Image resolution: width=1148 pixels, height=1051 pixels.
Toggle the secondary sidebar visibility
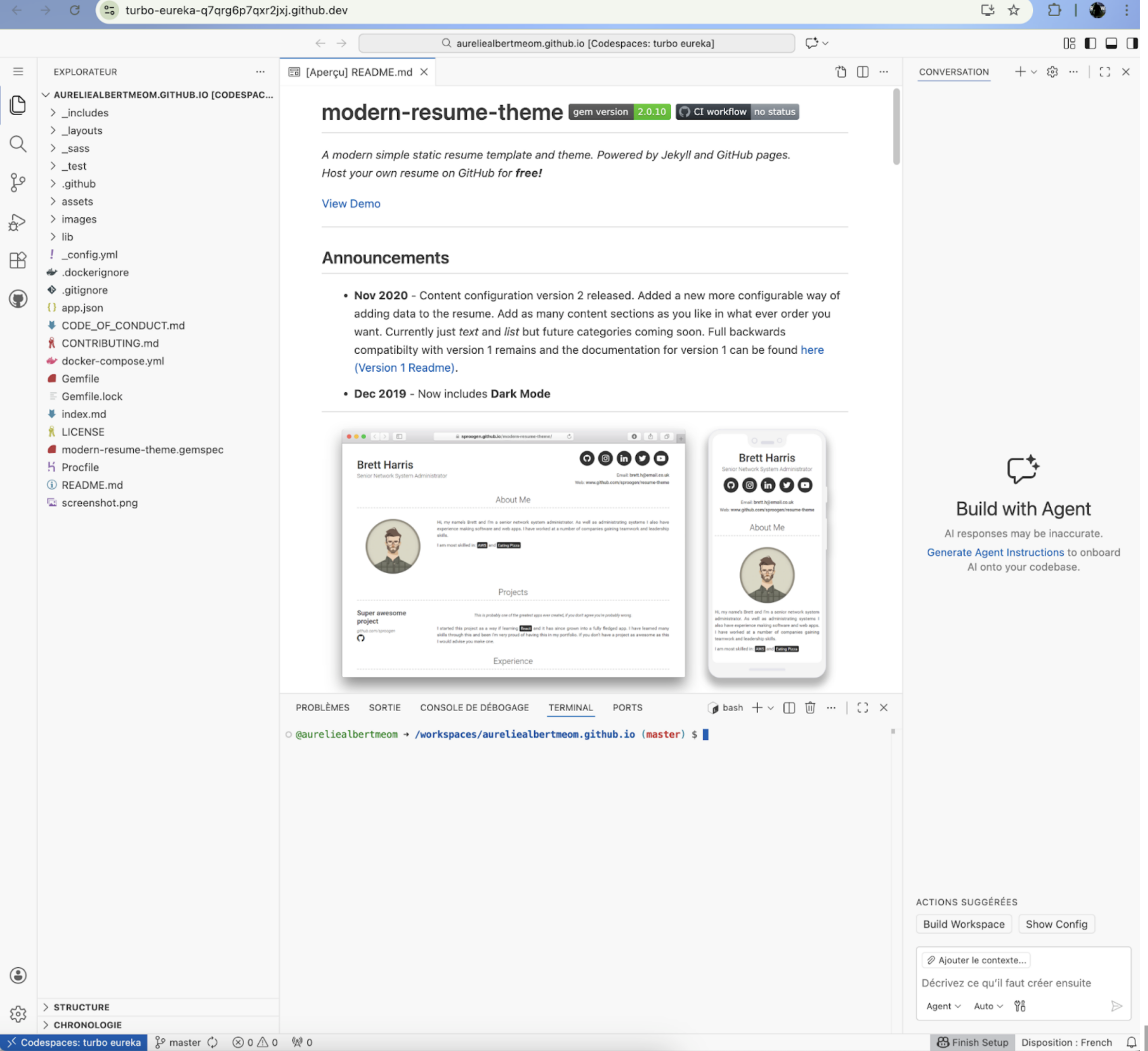tap(1131, 43)
